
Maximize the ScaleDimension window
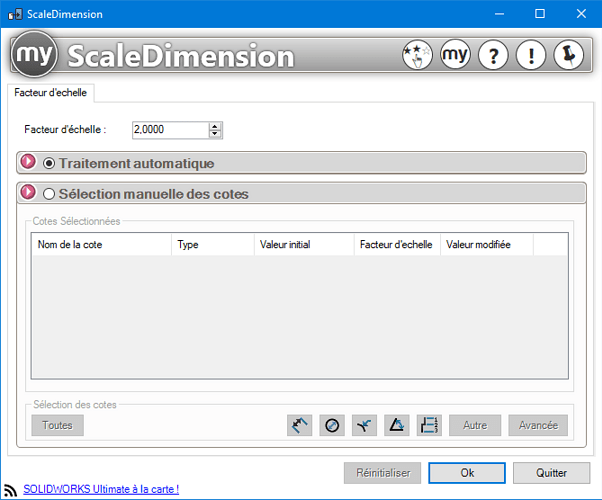[x=540, y=14]
